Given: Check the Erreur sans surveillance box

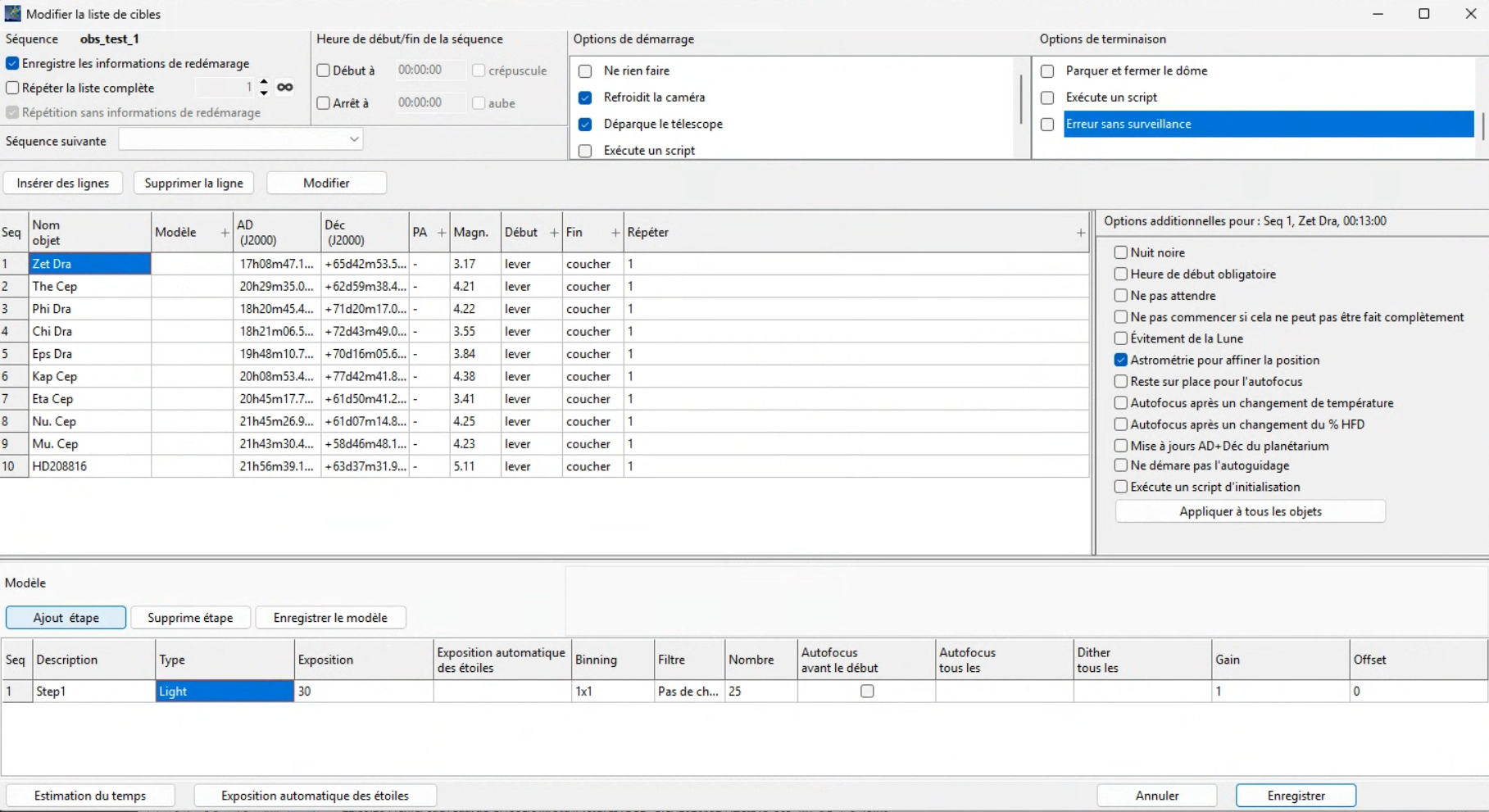Looking at the screenshot, I should (x=1047, y=125).
